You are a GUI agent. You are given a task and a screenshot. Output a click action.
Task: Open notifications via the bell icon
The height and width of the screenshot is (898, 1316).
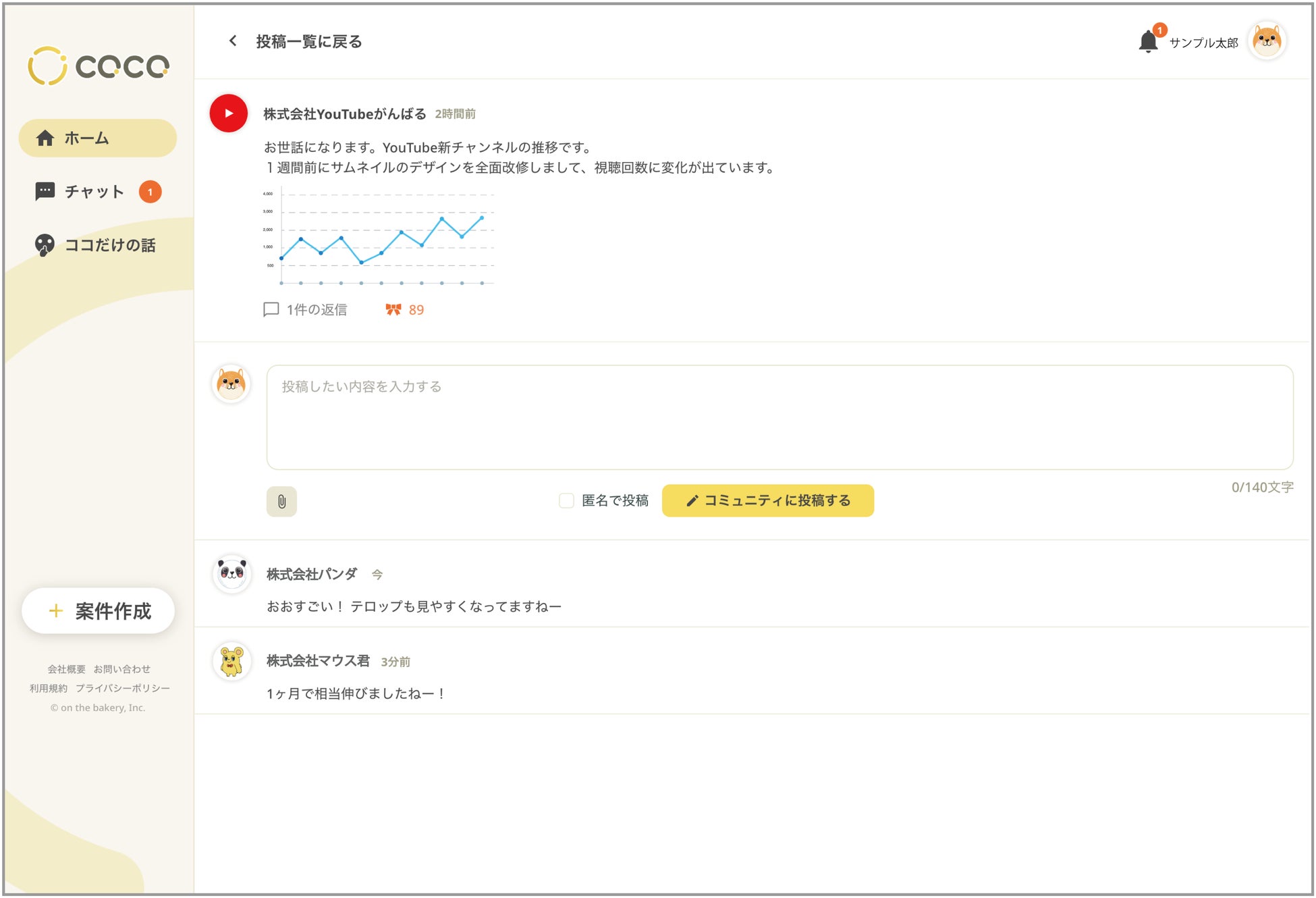(1147, 41)
